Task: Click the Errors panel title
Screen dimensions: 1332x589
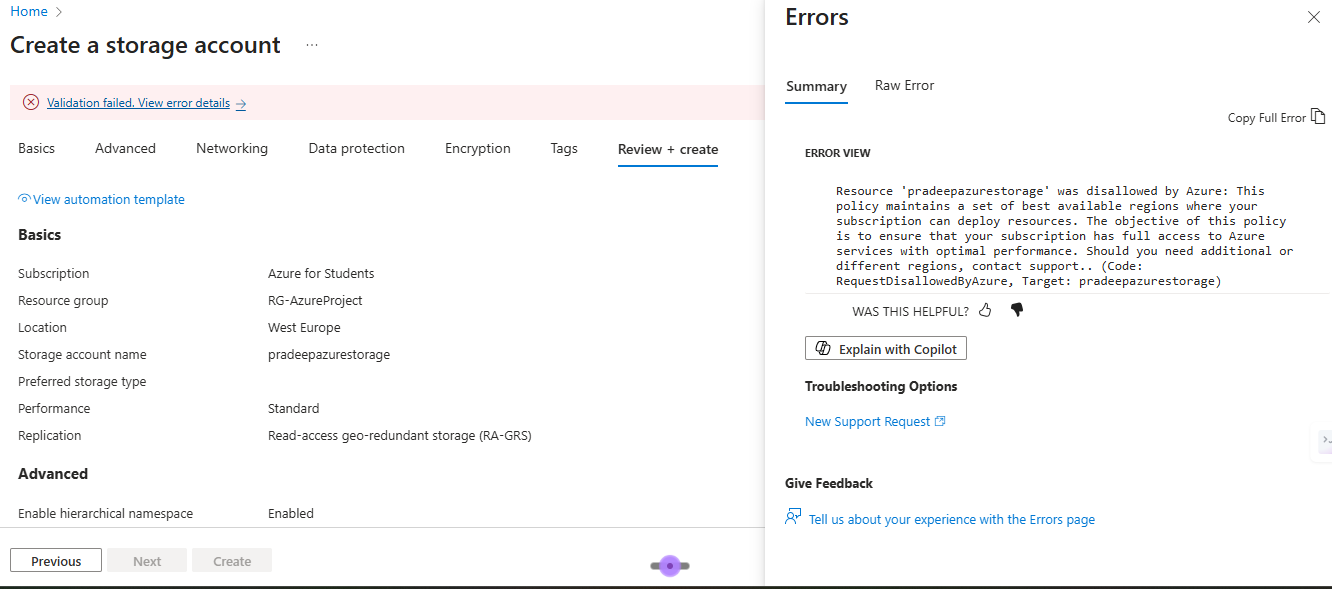Action: coord(817,17)
